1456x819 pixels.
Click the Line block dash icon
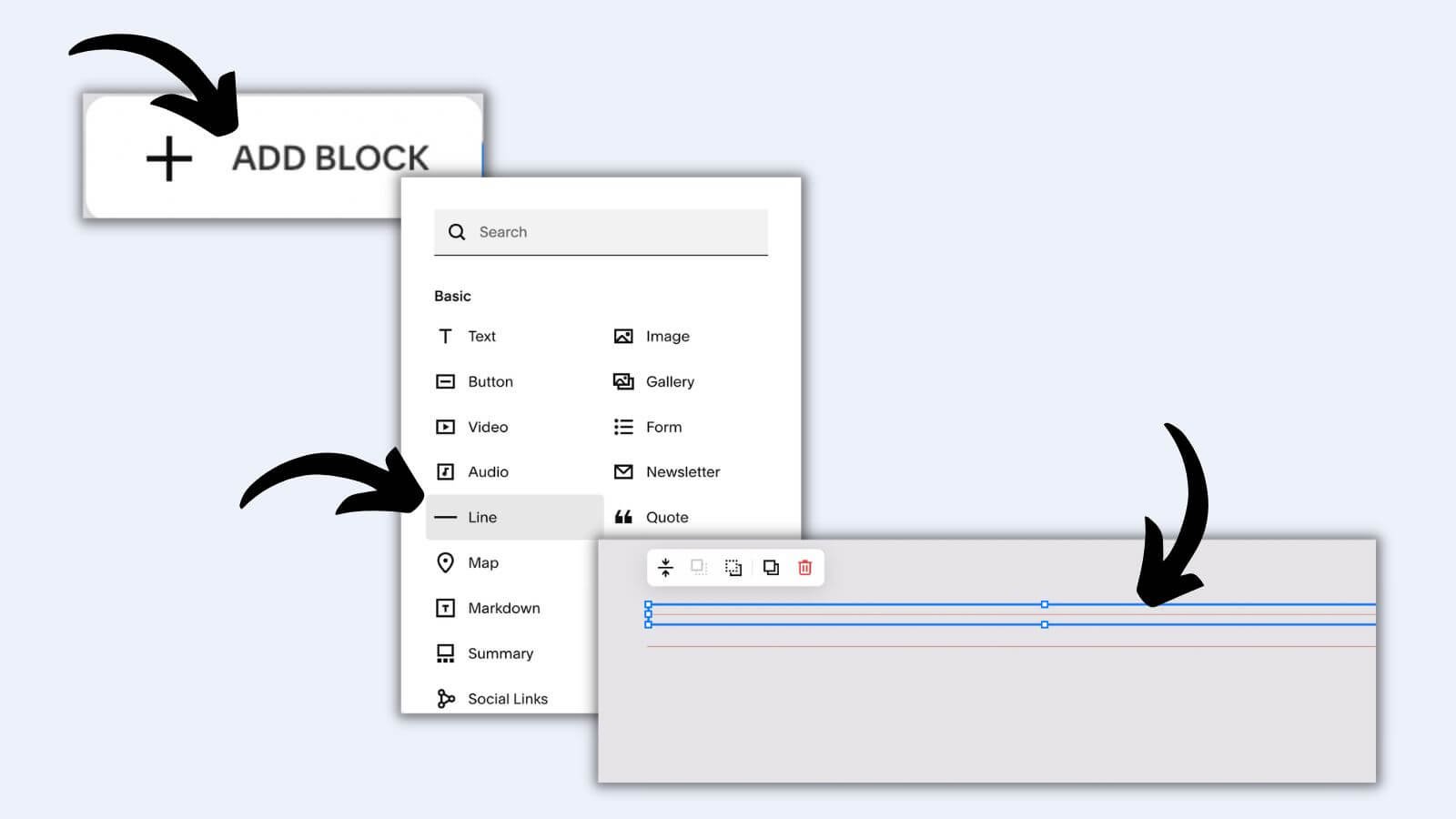[x=445, y=517]
